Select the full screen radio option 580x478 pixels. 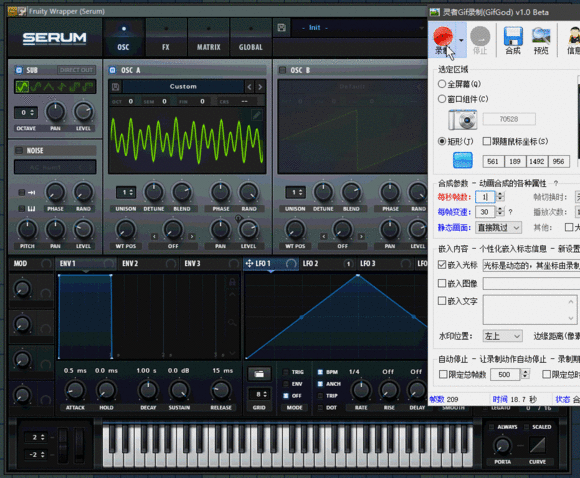[x=442, y=84]
